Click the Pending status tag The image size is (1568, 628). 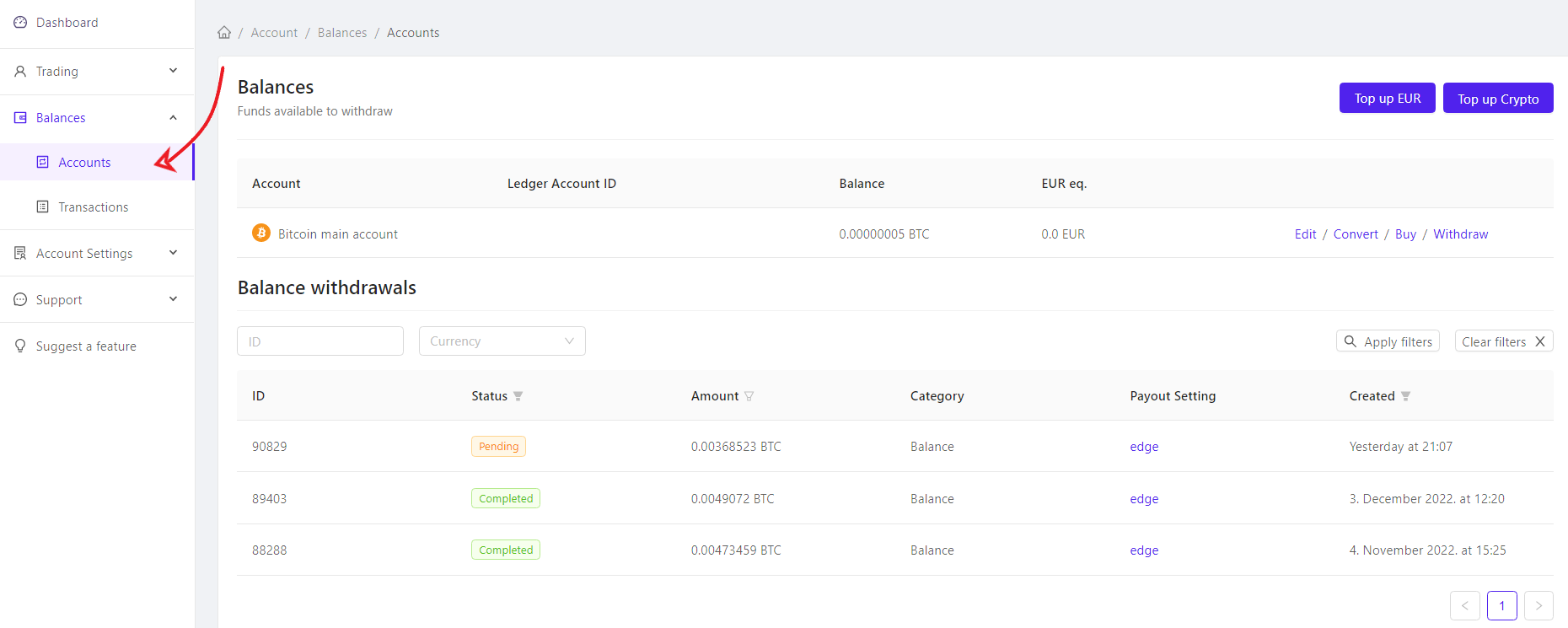[498, 446]
